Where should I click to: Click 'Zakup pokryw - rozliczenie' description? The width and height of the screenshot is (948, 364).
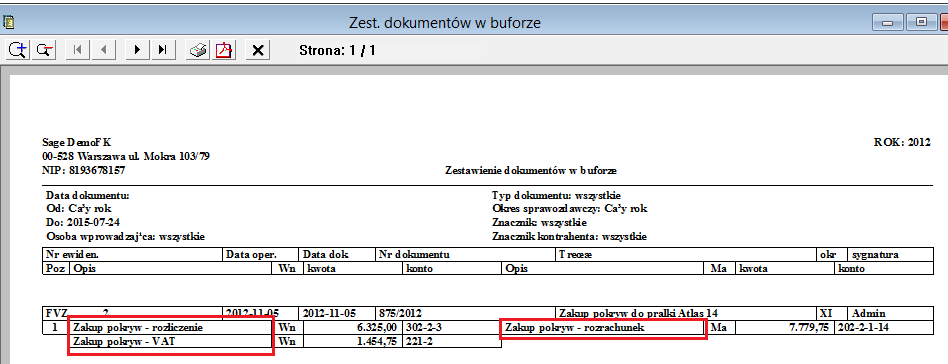(x=138, y=327)
